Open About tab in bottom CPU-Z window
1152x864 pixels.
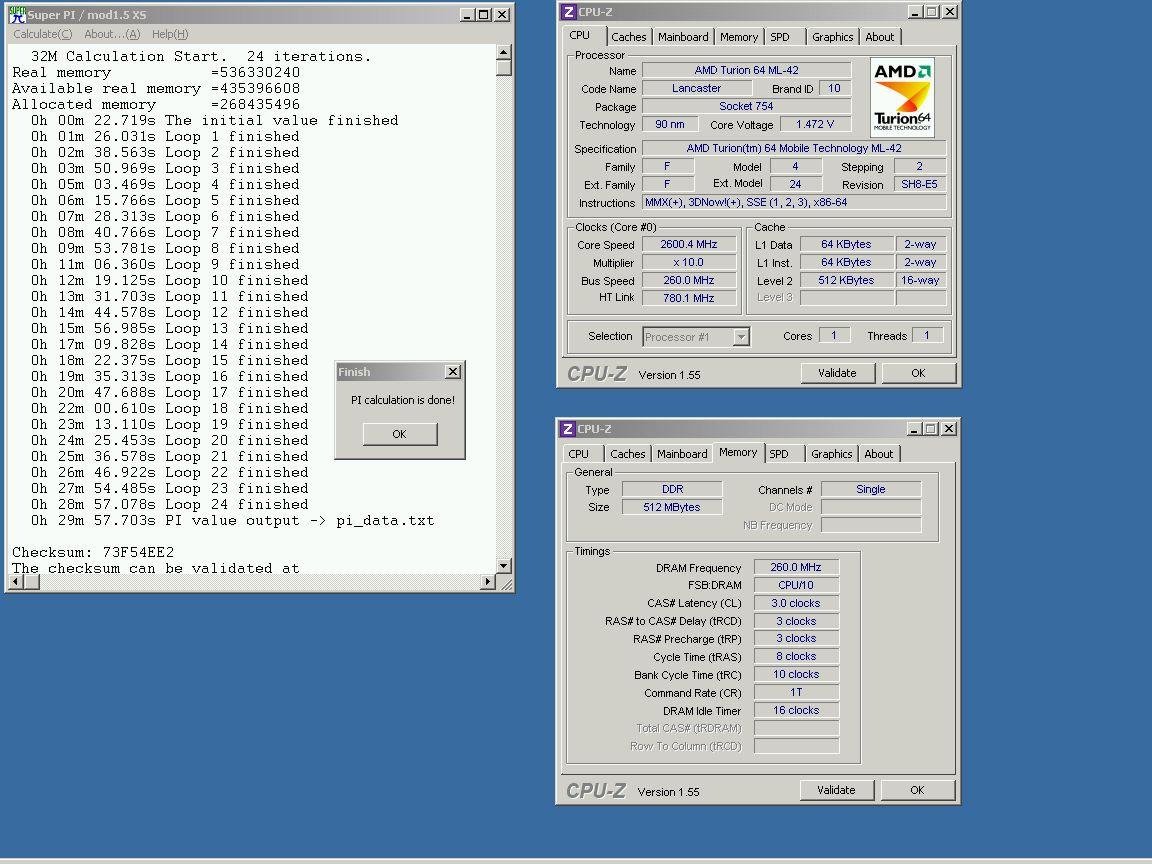pyautogui.click(x=879, y=454)
